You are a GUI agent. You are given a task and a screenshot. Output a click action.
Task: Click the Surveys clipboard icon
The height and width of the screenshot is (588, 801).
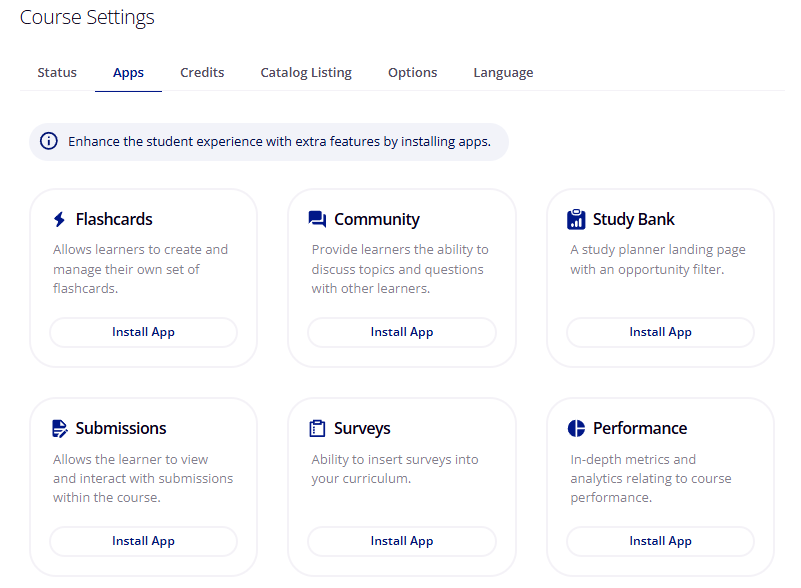(x=317, y=428)
